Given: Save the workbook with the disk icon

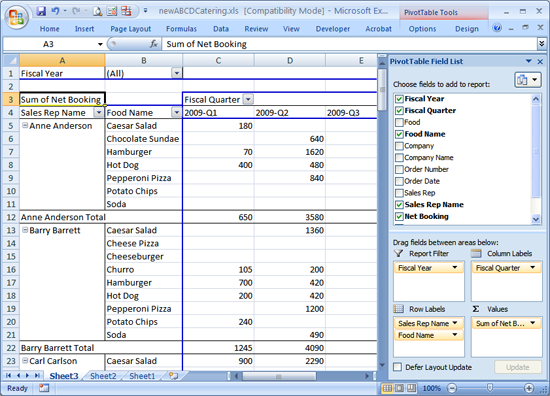Looking at the screenshot, I should (41, 11).
